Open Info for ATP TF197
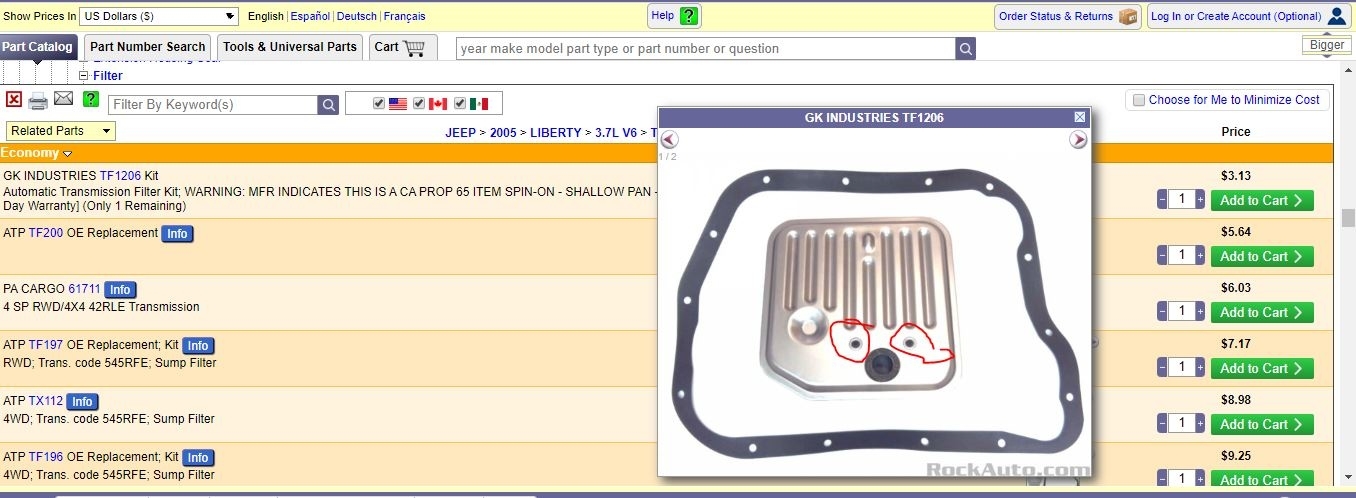Viewport: 1356px width, 498px height. coord(198,346)
